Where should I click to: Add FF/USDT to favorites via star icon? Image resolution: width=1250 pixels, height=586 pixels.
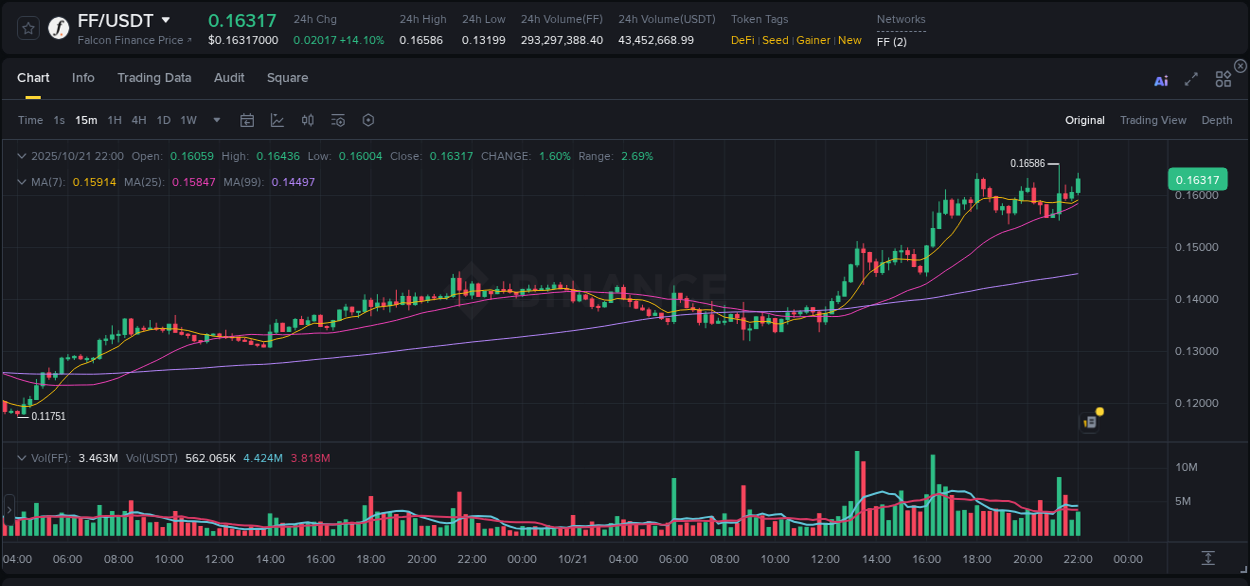click(26, 27)
